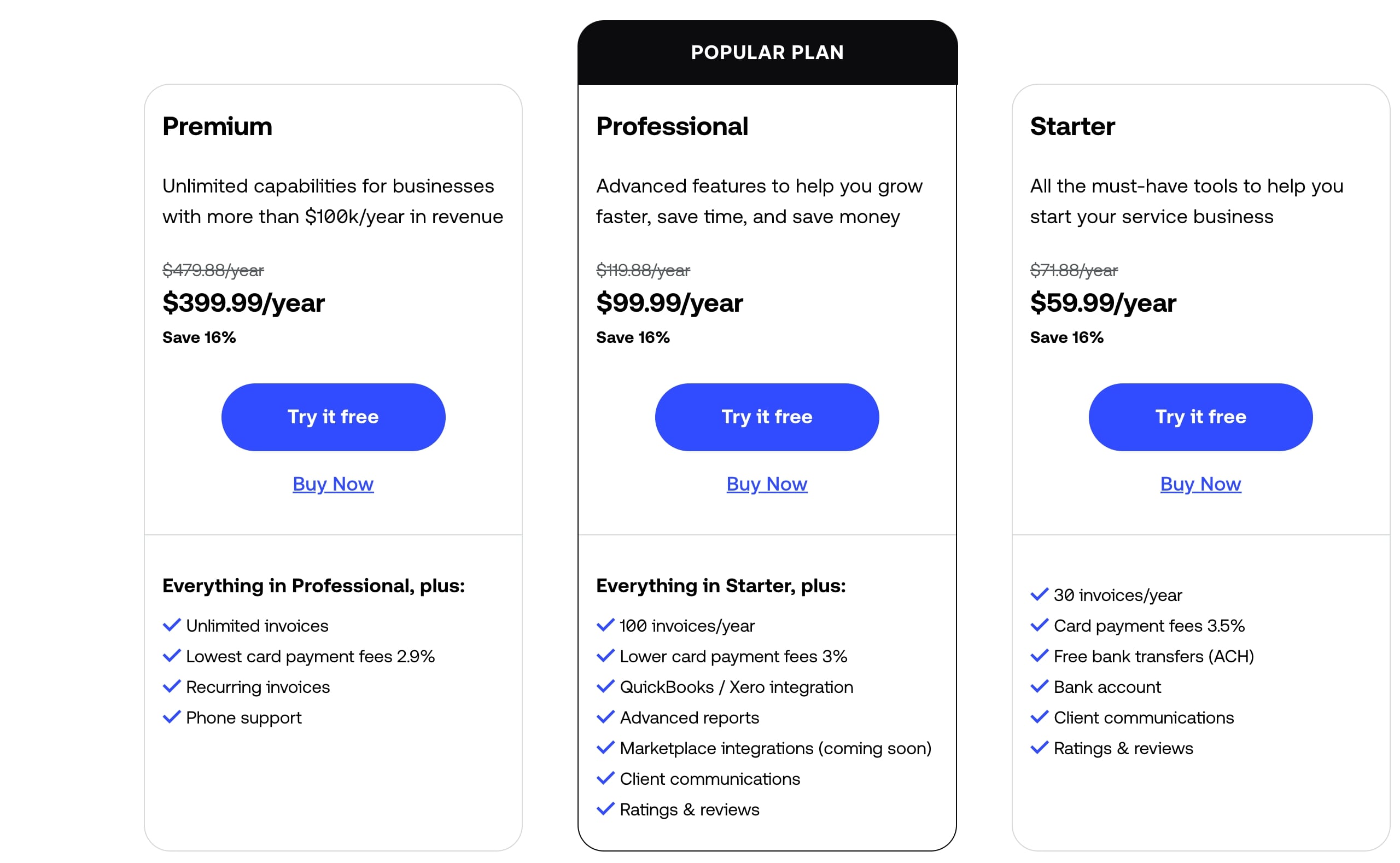This screenshot has height=863, width=1400.
Task: Click Try it free under Professional
Action: point(767,417)
